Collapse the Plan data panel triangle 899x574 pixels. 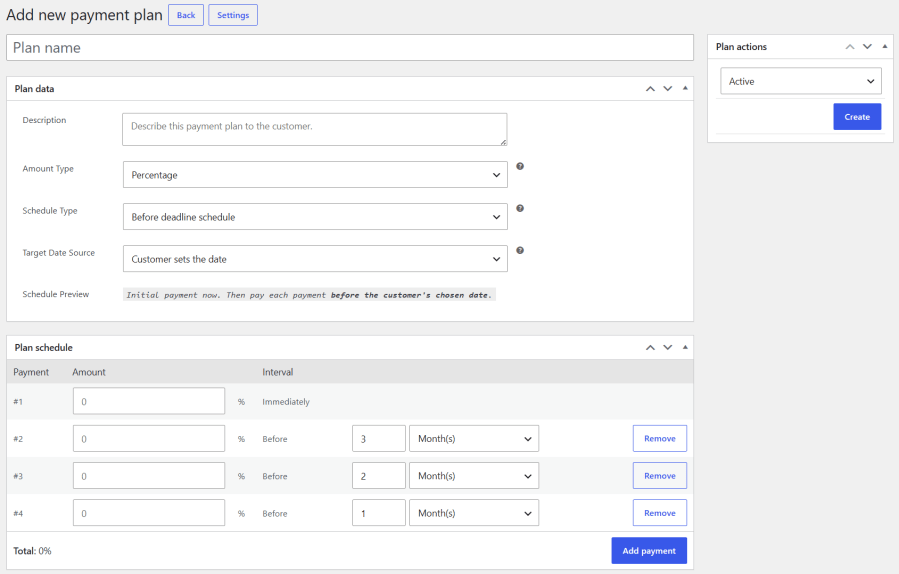tap(685, 88)
